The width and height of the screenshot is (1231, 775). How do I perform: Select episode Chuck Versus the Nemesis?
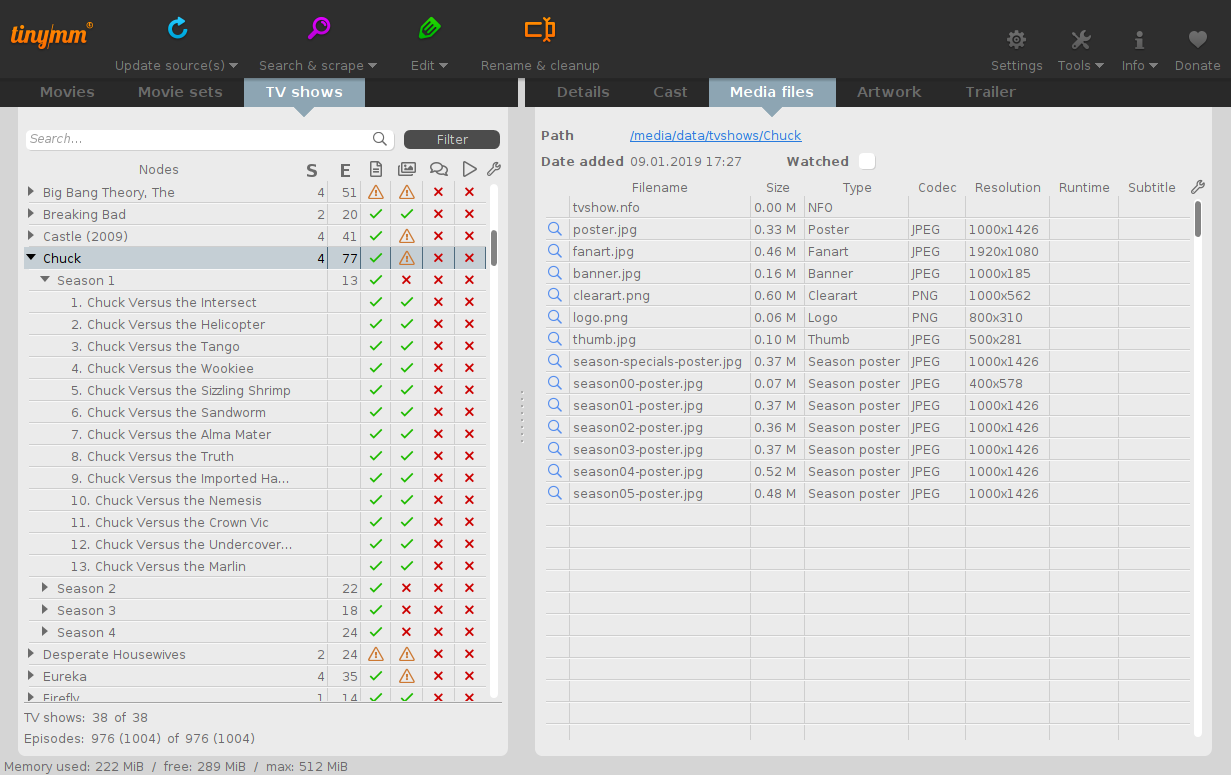click(x=256, y=500)
